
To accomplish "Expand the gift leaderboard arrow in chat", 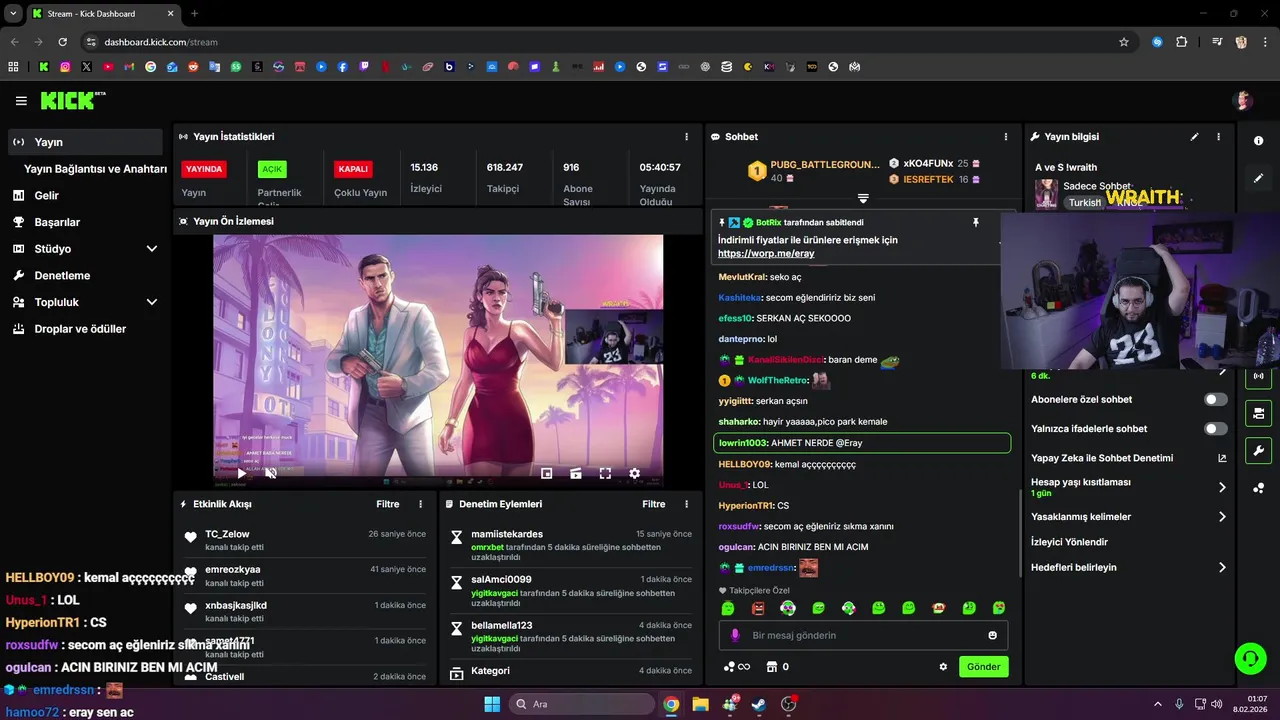I will coord(863,199).
